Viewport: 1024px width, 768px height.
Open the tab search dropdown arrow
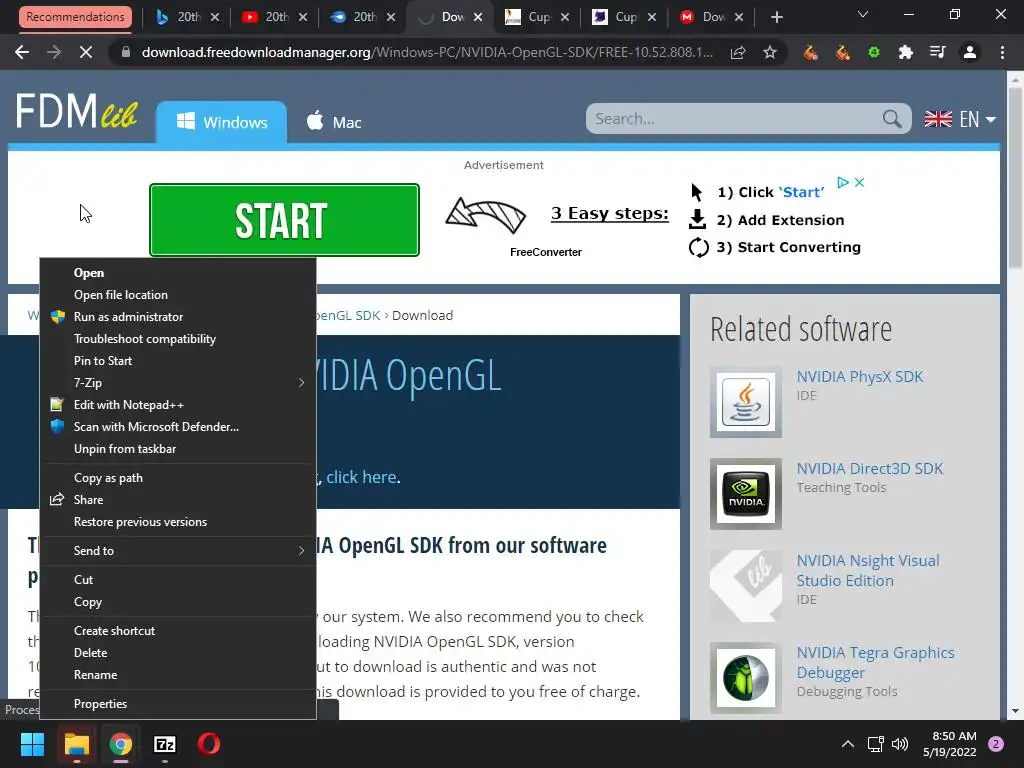(863, 14)
